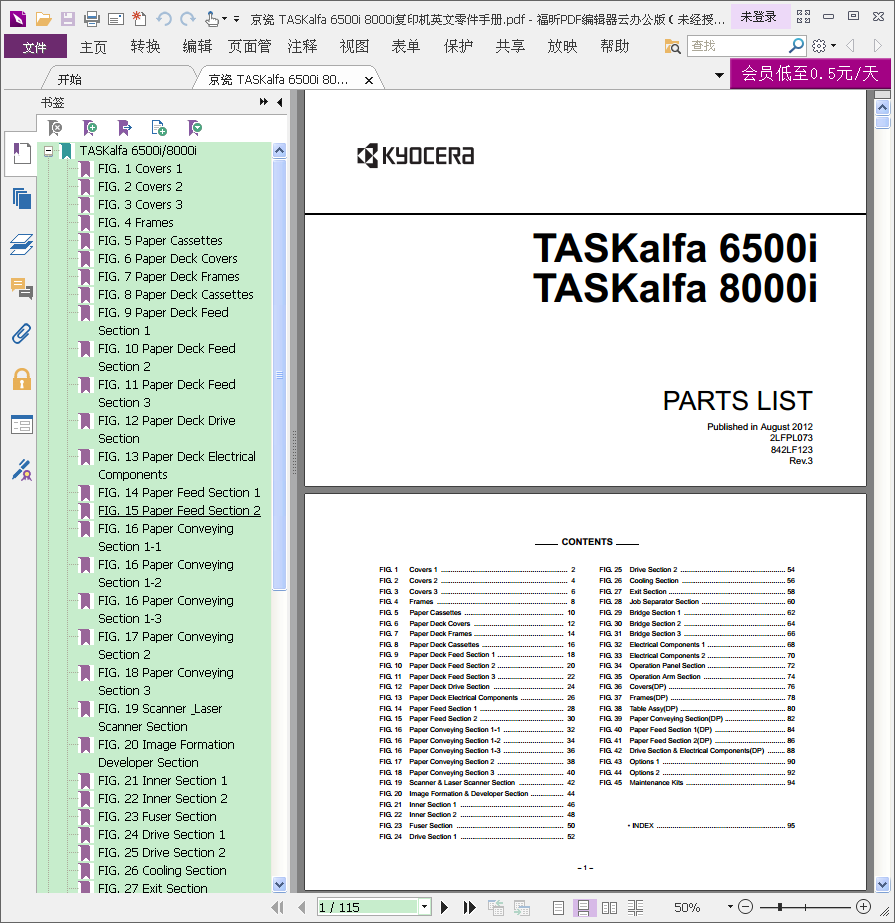Open bookmark FIG. 15 Paper Feed Section 2
Screen dimensions: 895x923
pyautogui.click(x=179, y=510)
